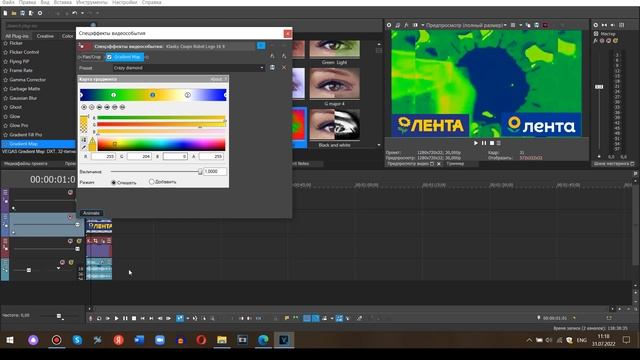Click the Play button under the preview
The image size is (640, 360).
pyautogui.click(x=476, y=143)
